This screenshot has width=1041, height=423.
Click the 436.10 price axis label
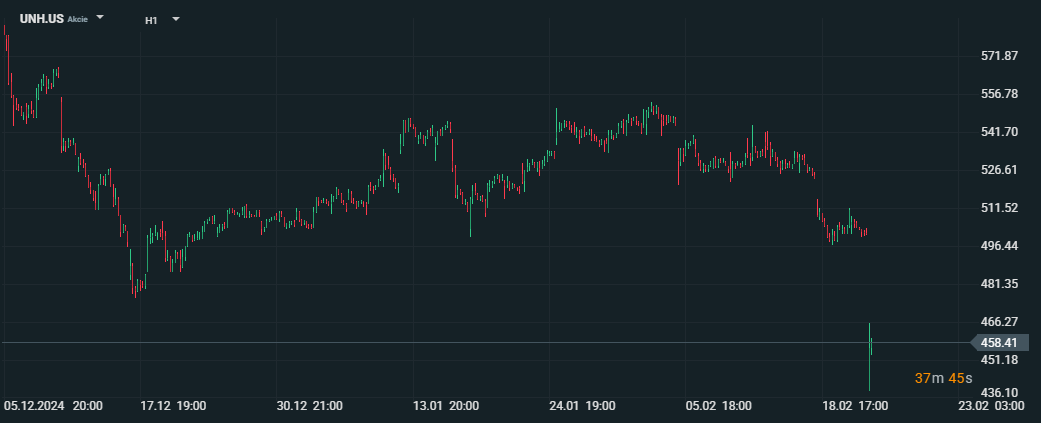point(999,393)
